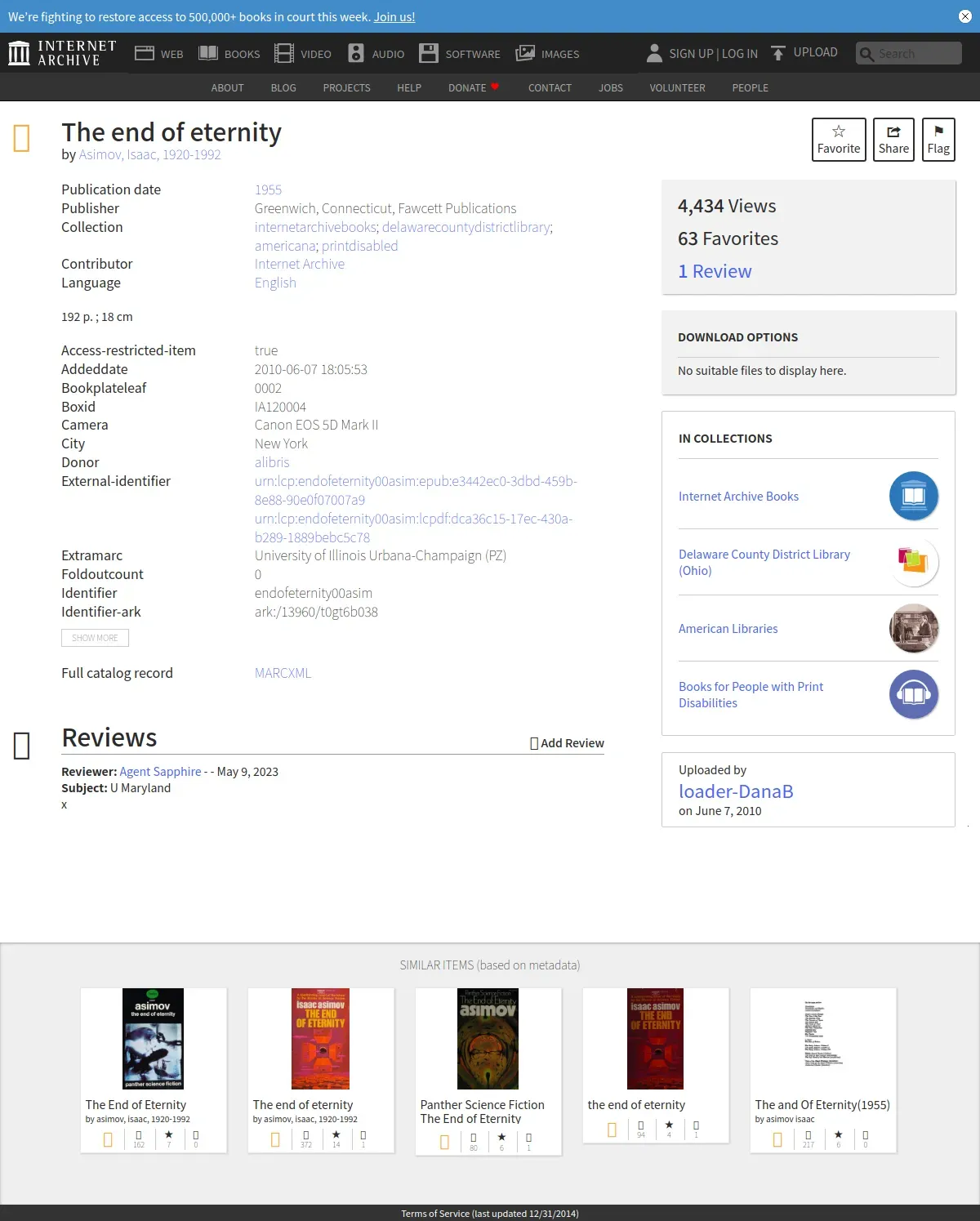This screenshot has width=980, height=1221.
Task: Click favorite star on first similar item
Action: (169, 1135)
